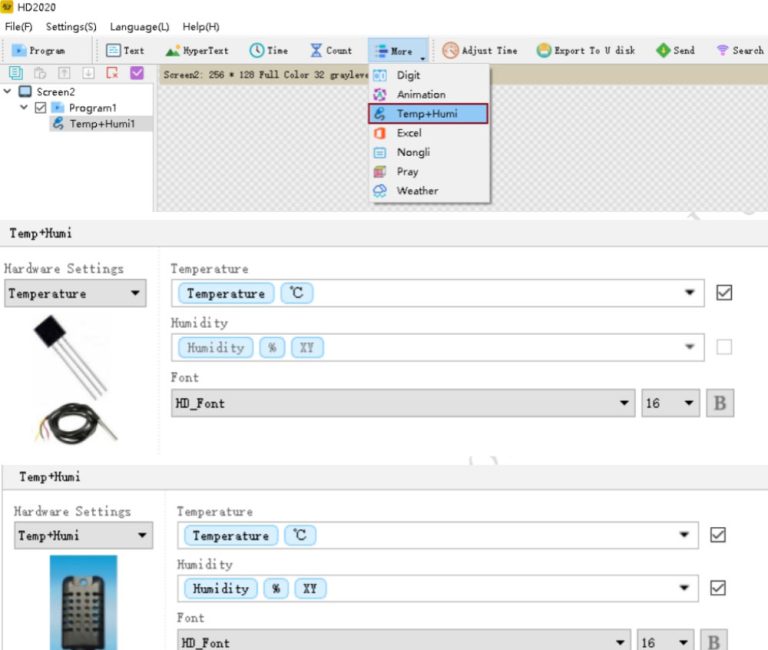
Task: Click Export To U disk
Action: (544, 51)
